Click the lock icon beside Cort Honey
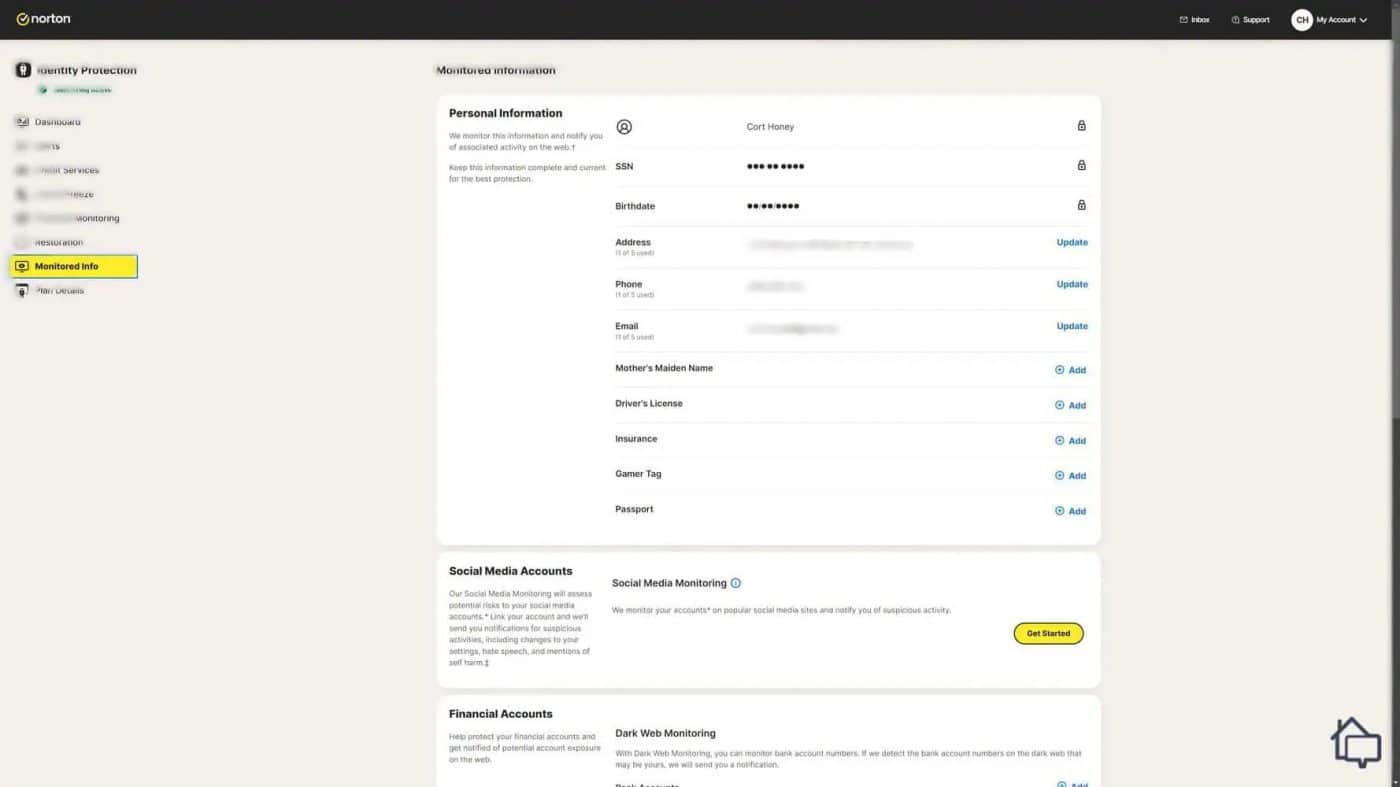 (x=1081, y=126)
